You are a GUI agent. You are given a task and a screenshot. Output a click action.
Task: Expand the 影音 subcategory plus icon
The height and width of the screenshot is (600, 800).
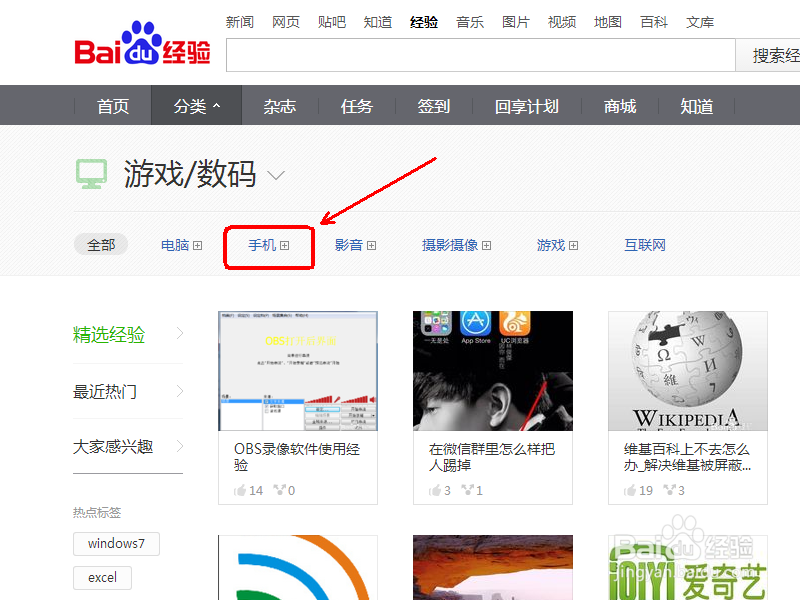pos(371,246)
